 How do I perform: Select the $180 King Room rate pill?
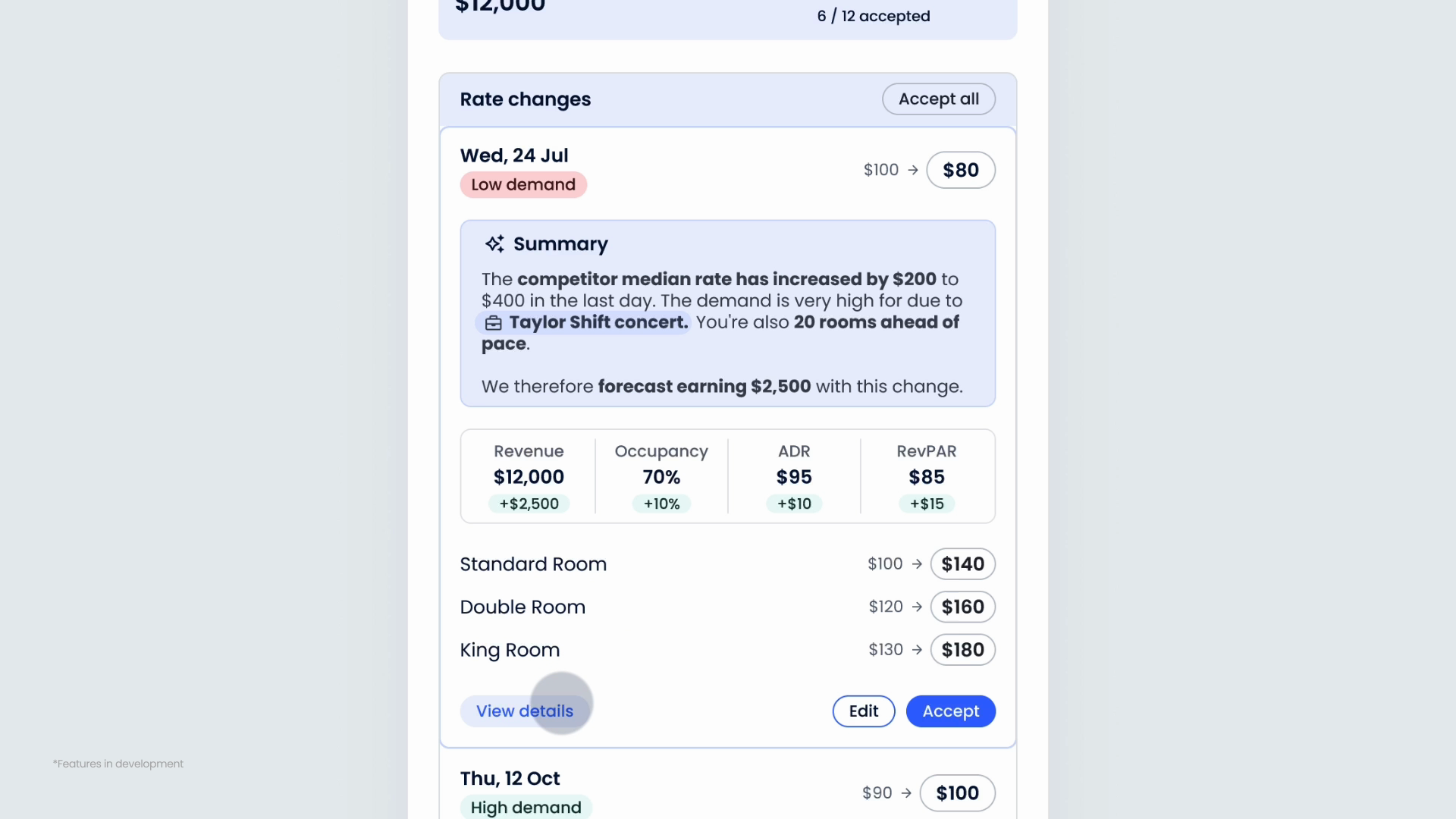[962, 650]
